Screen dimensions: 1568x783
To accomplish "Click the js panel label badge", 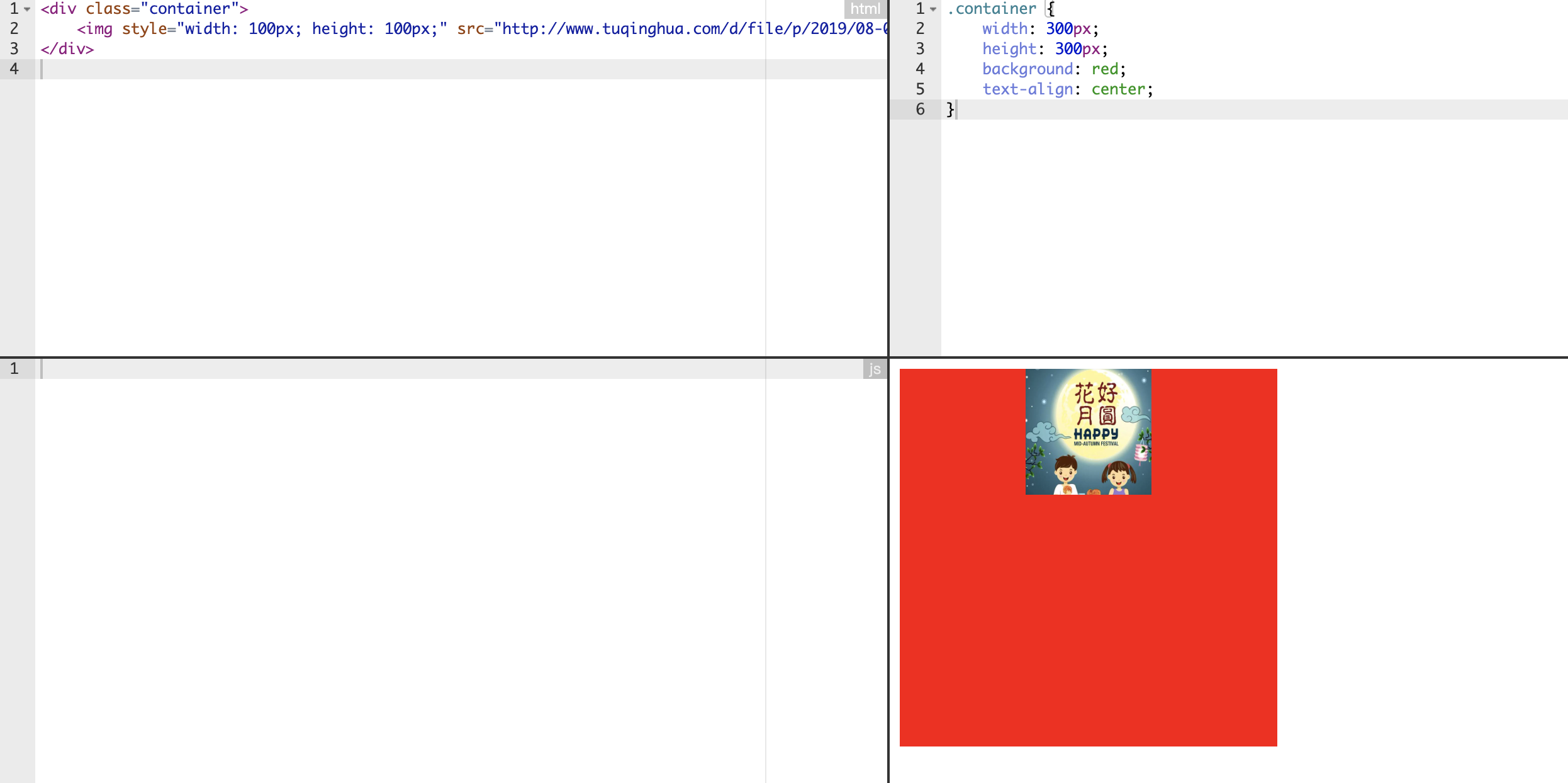I will pyautogui.click(x=874, y=369).
